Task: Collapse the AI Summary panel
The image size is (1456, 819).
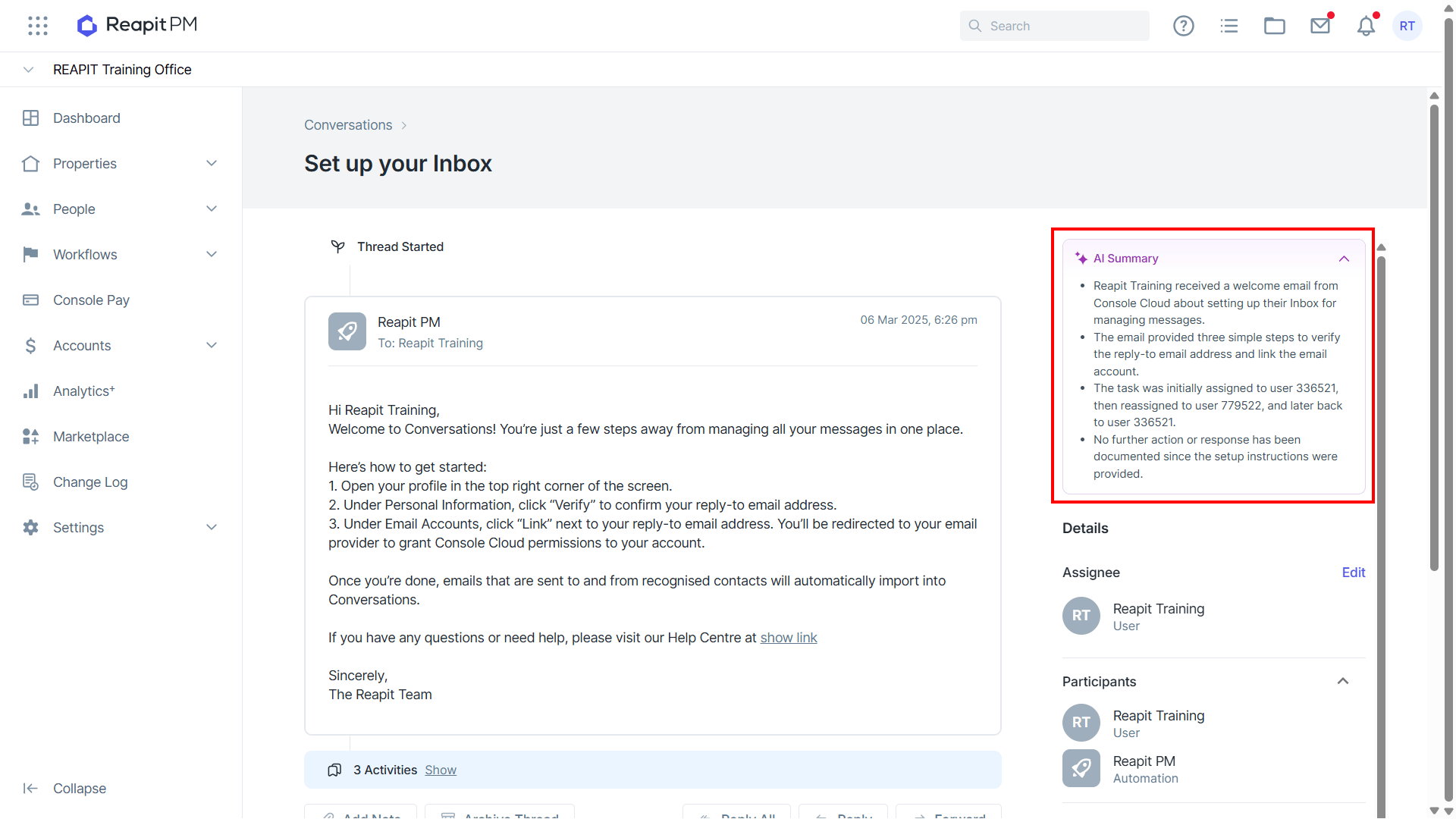Action: tap(1344, 259)
